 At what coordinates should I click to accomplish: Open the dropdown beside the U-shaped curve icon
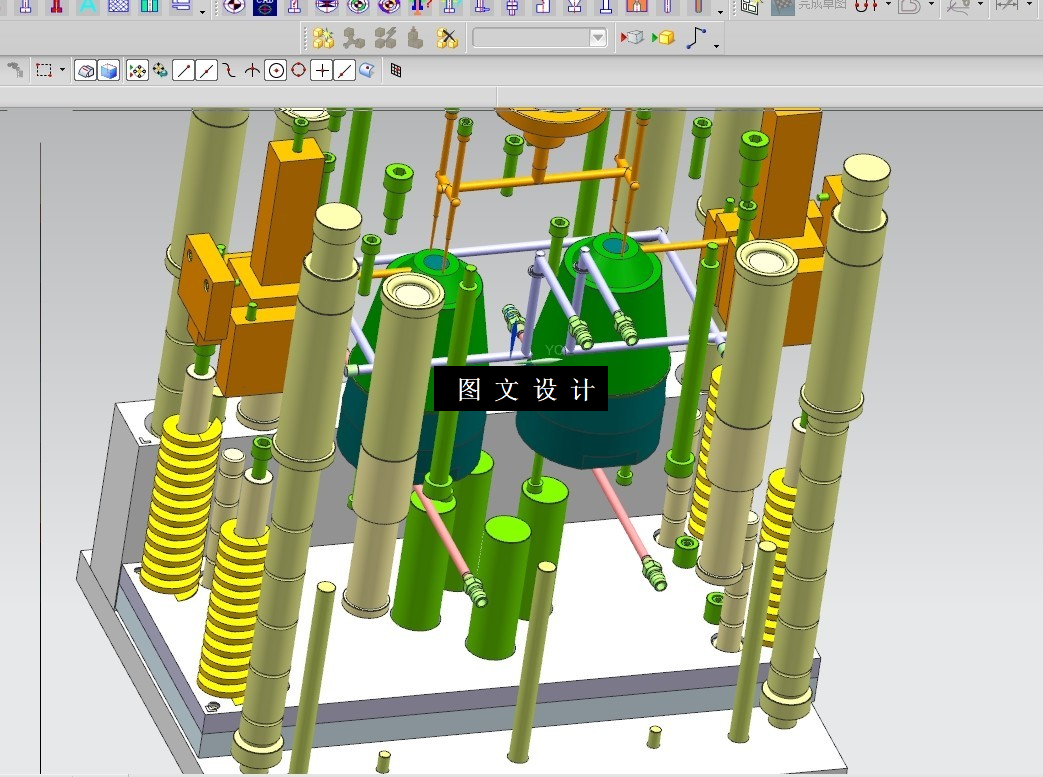pos(887,5)
